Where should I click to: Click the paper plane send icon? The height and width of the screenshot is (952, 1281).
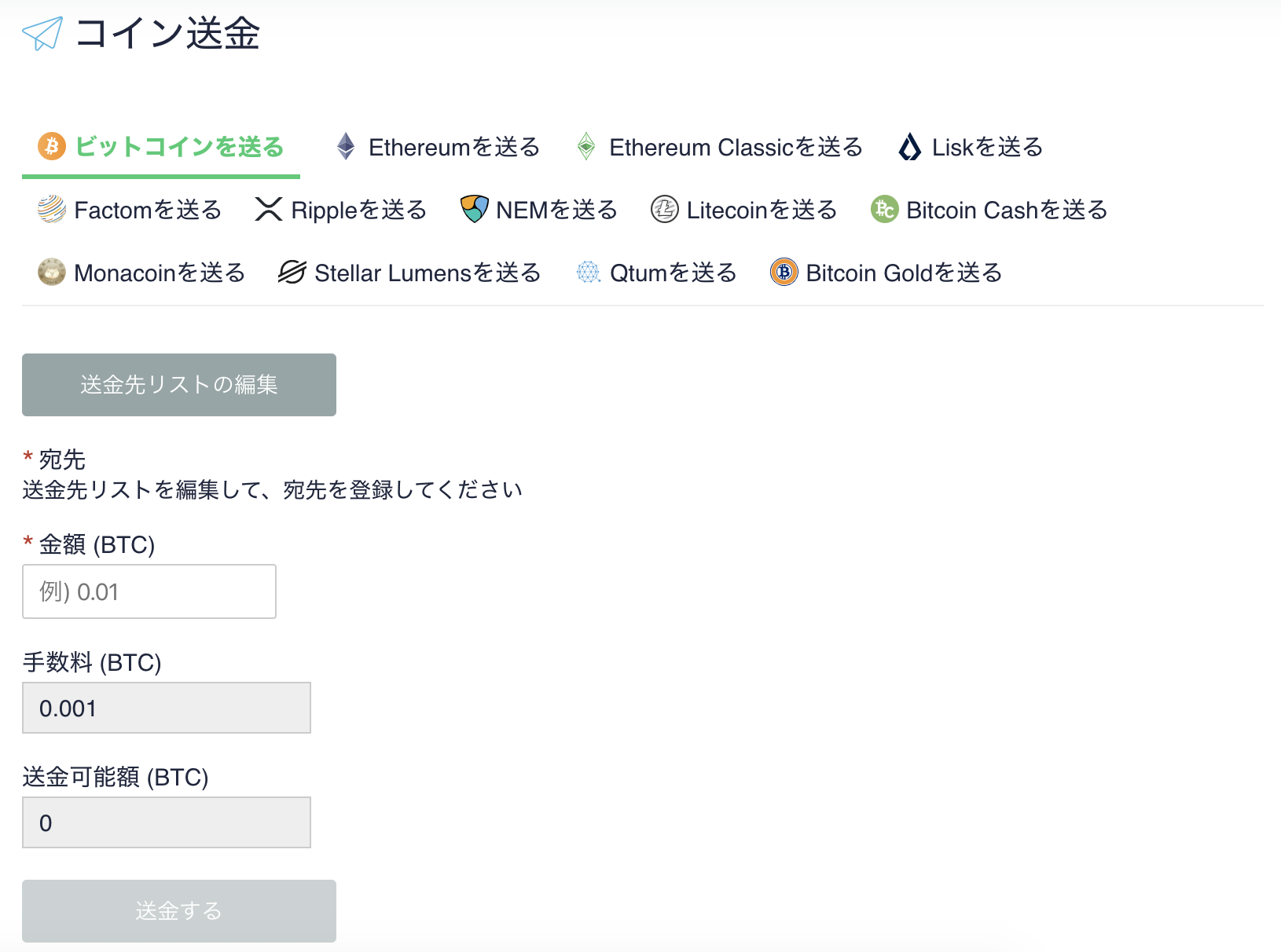(x=43, y=33)
